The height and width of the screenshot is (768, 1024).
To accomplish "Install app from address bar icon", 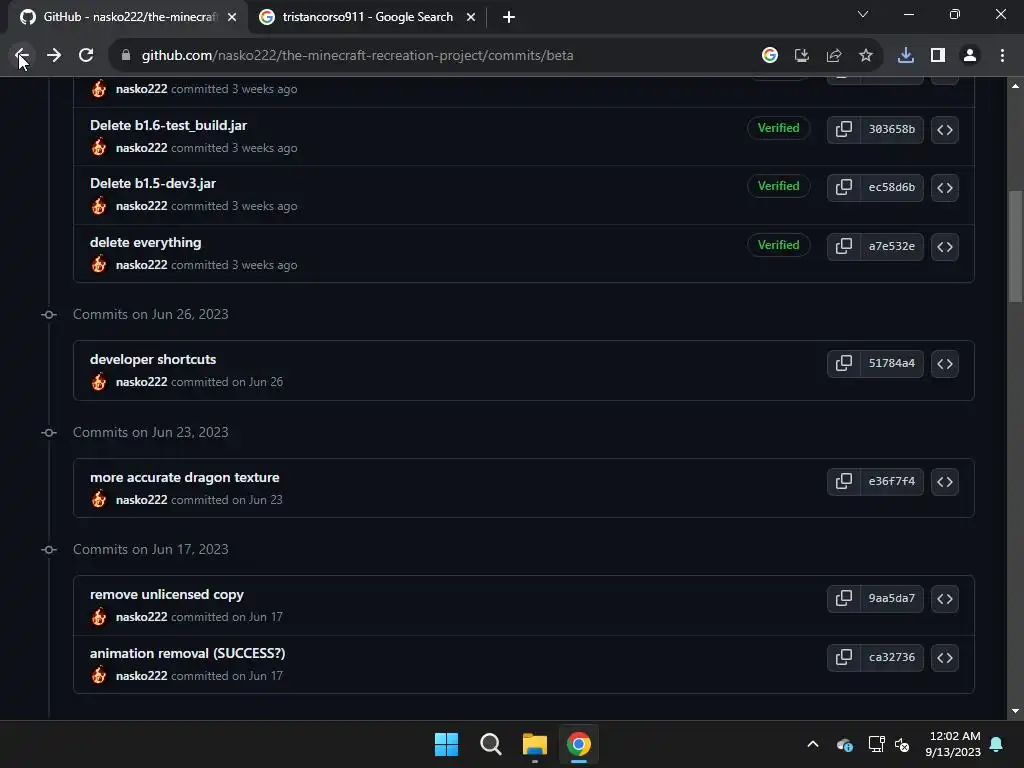I will tap(801, 56).
